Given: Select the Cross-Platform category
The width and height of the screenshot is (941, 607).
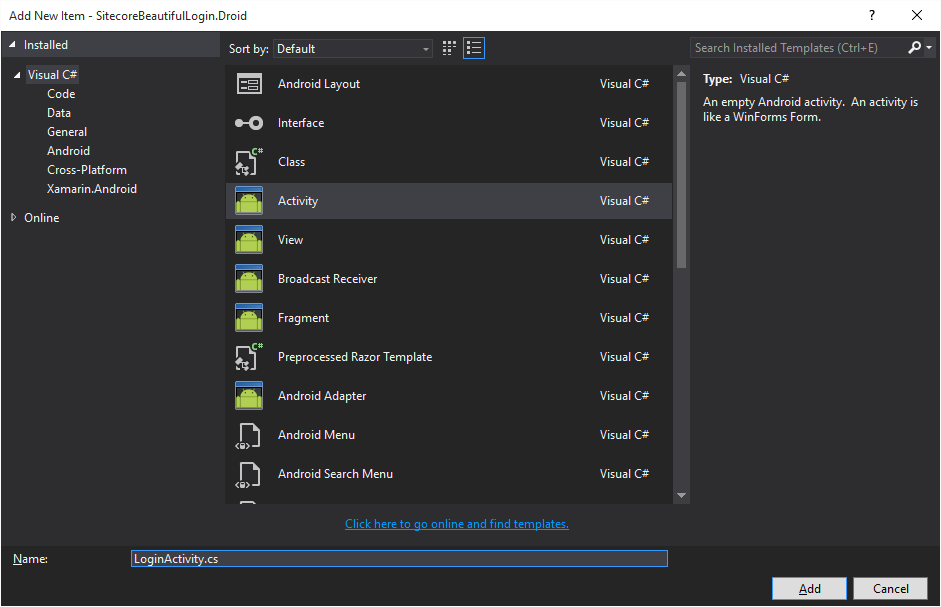Looking at the screenshot, I should coord(87,170).
